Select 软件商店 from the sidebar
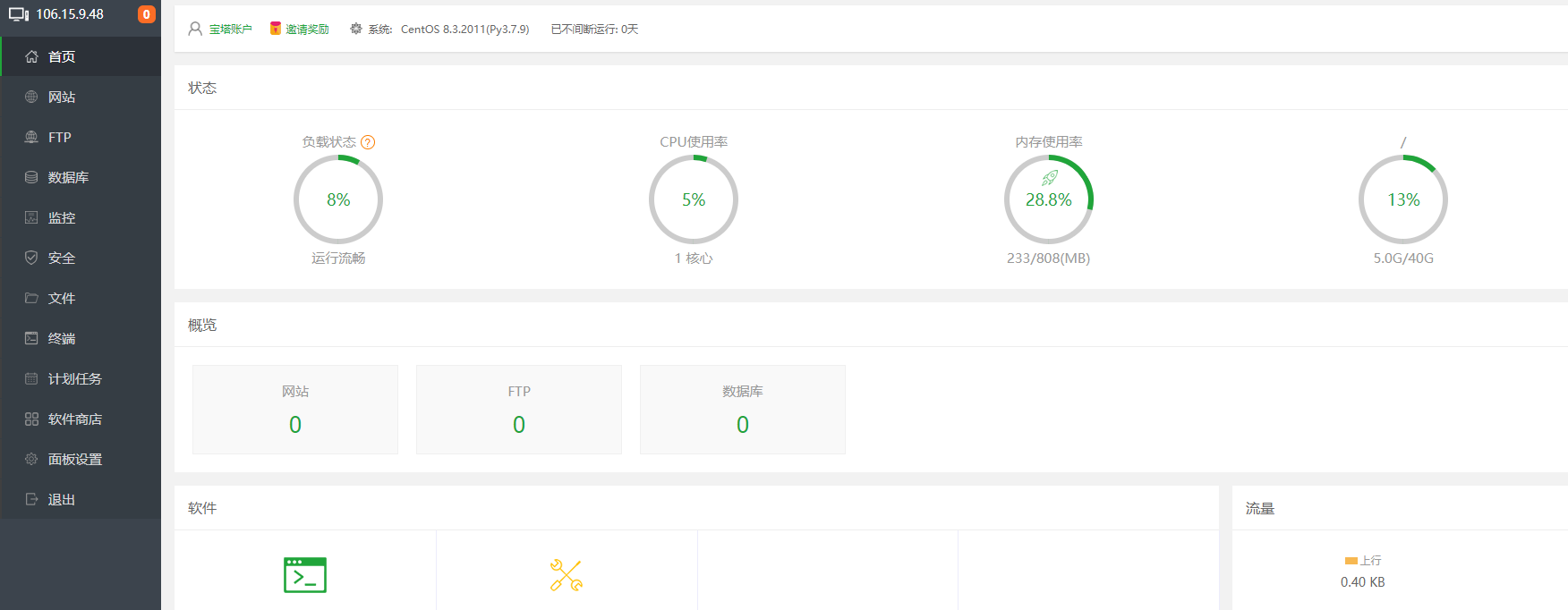 click(75, 419)
